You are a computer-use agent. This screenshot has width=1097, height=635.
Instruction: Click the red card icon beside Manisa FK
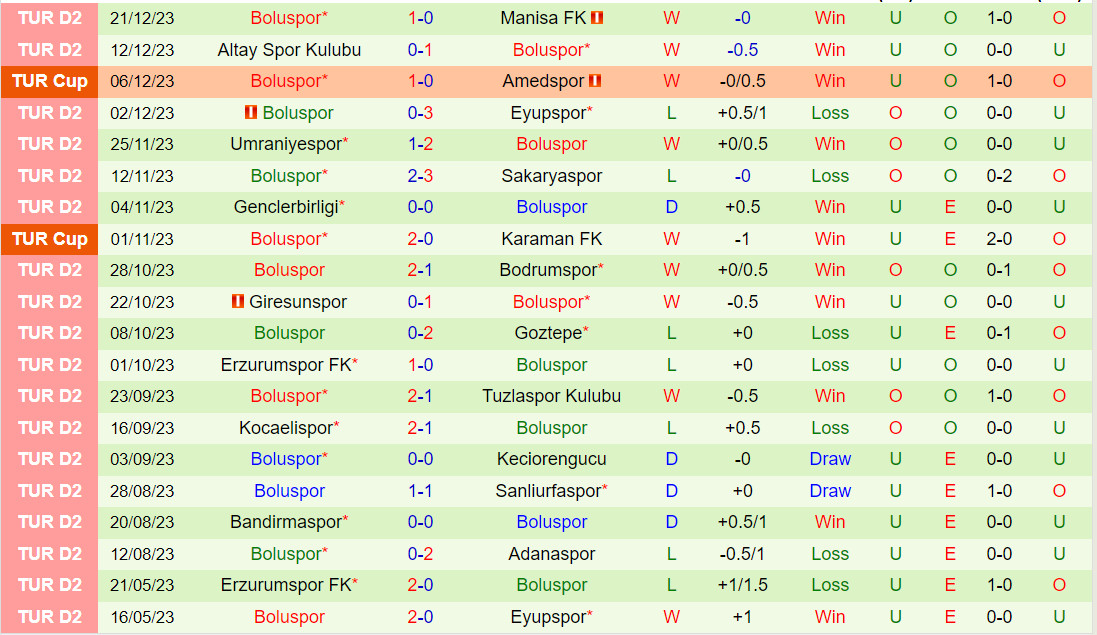click(x=598, y=18)
